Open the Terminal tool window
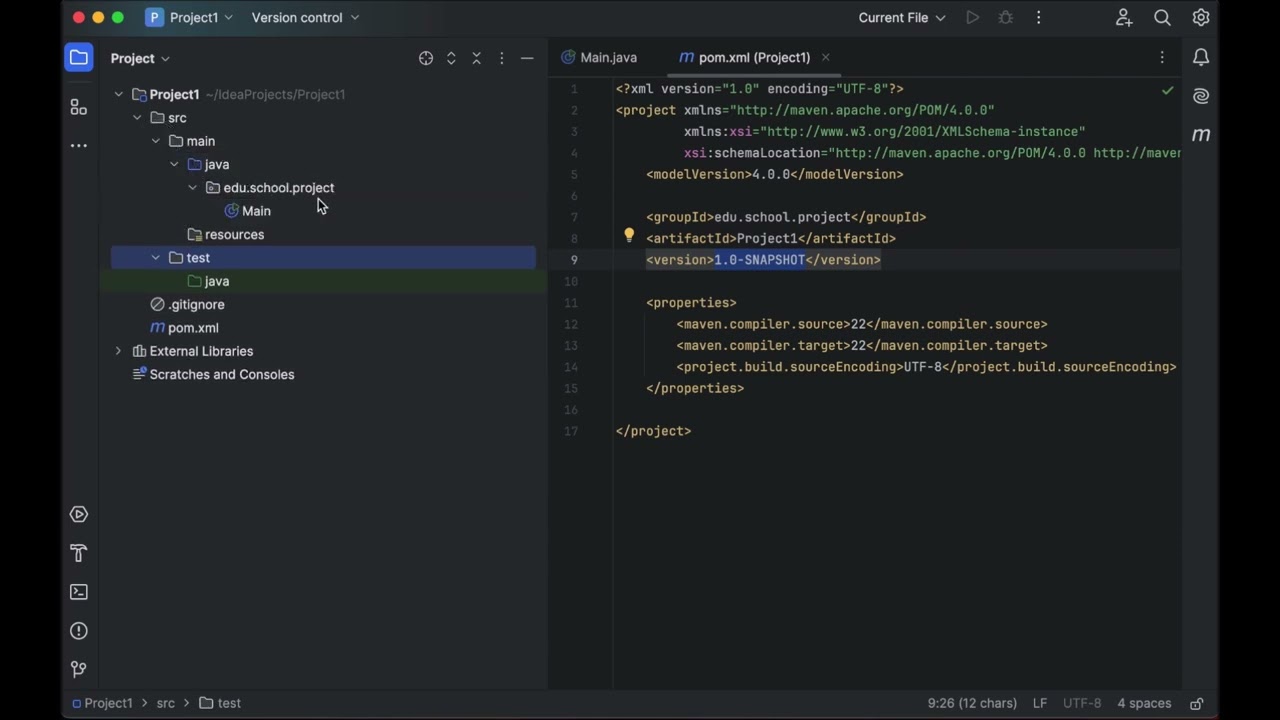The width and height of the screenshot is (1280, 720). click(79, 592)
